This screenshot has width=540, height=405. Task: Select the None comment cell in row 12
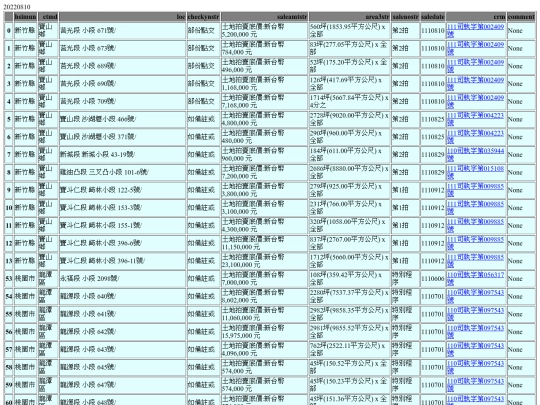click(521, 243)
